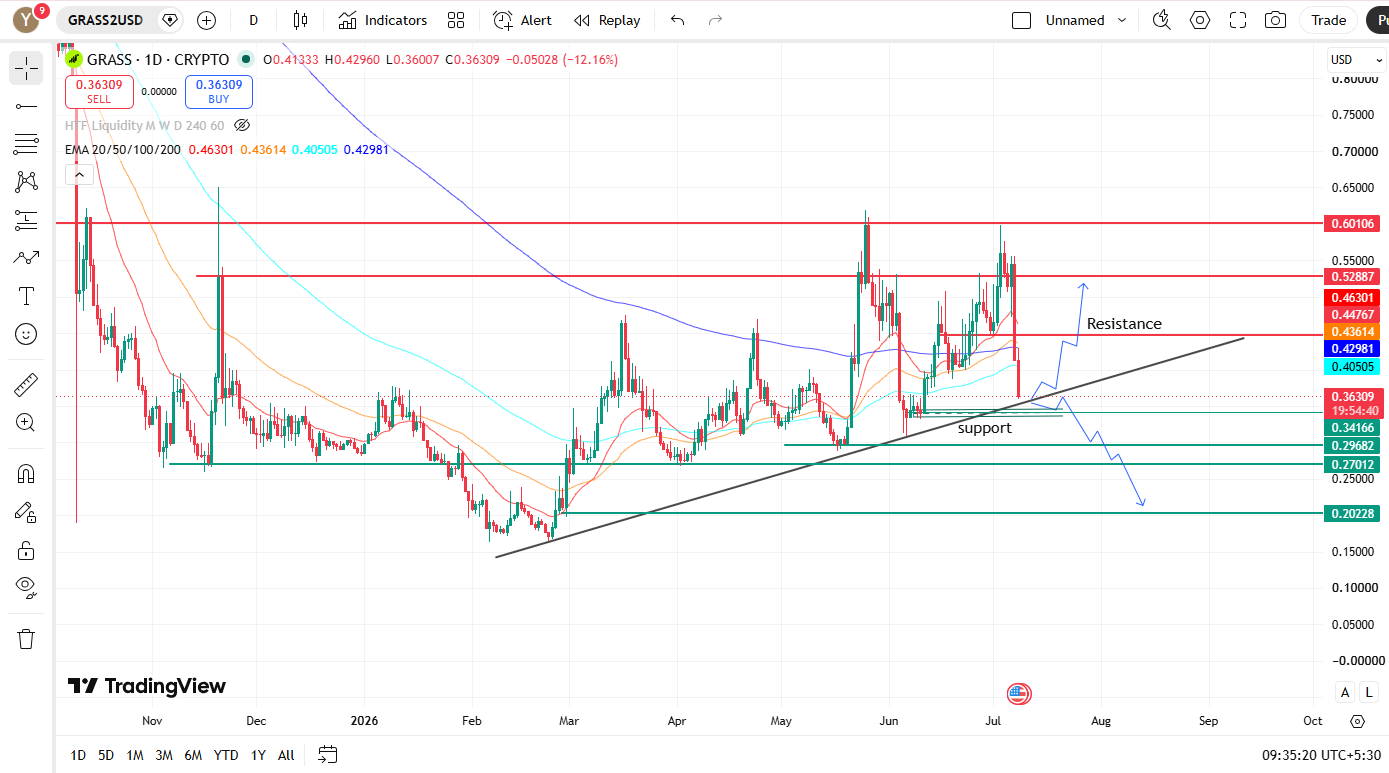Select the 5D date range
The height and width of the screenshot is (773, 1389).
(x=106, y=755)
